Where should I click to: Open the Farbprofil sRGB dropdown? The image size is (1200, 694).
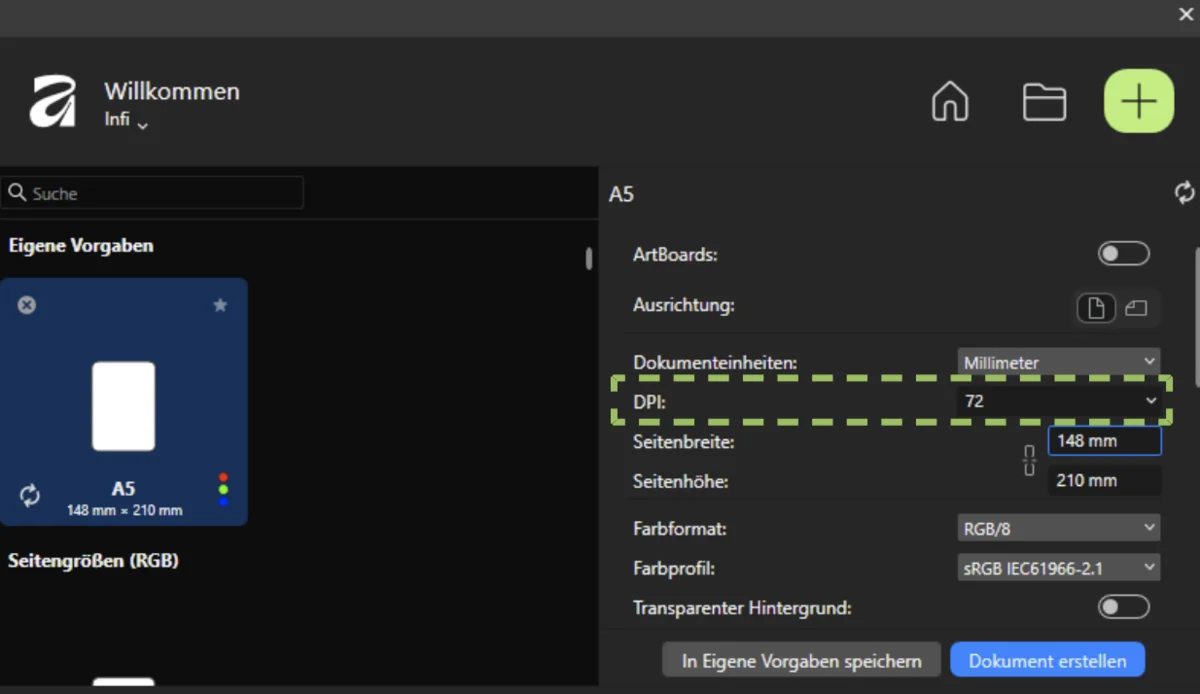(x=1059, y=568)
